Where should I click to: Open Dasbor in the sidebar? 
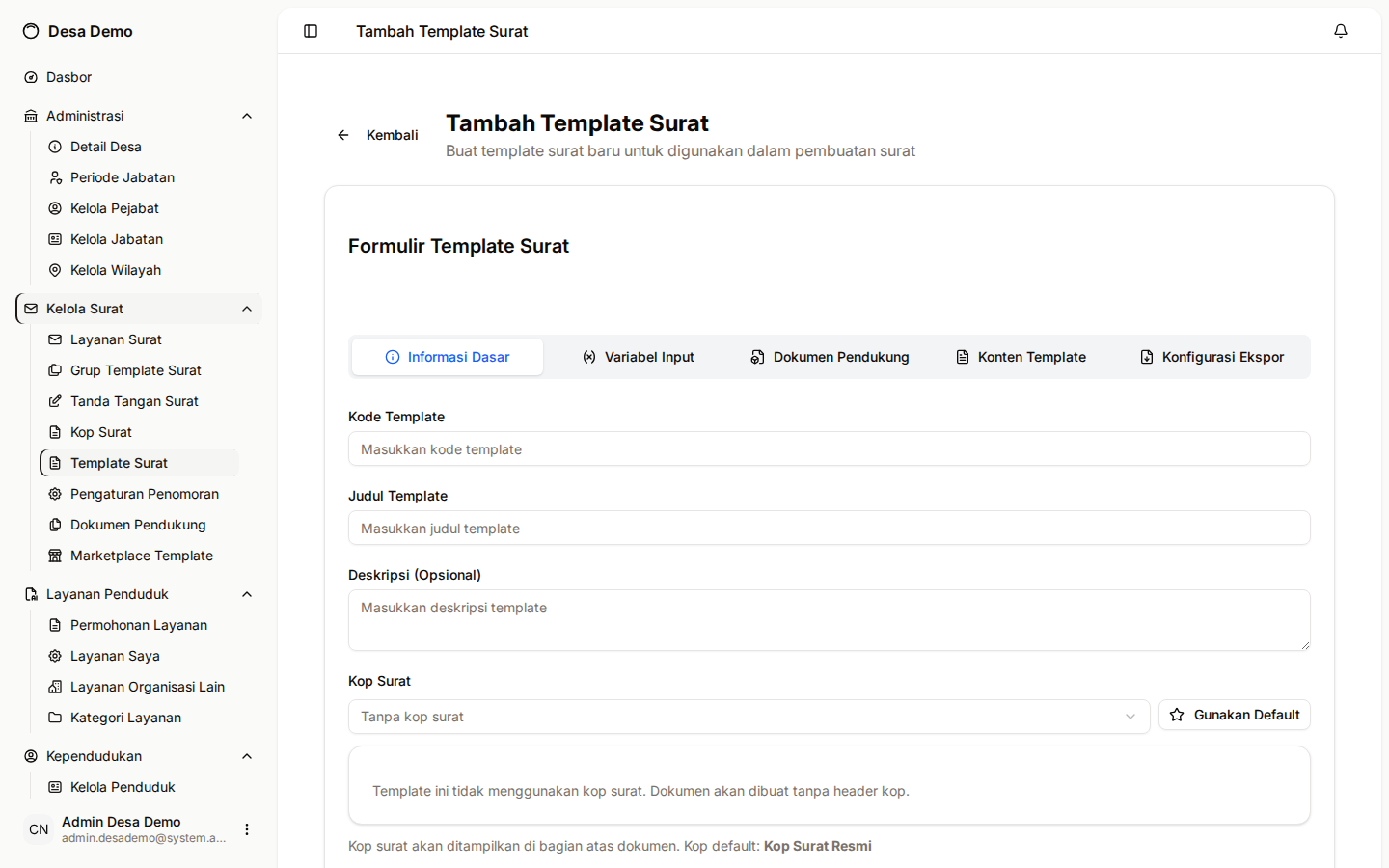pos(139,77)
